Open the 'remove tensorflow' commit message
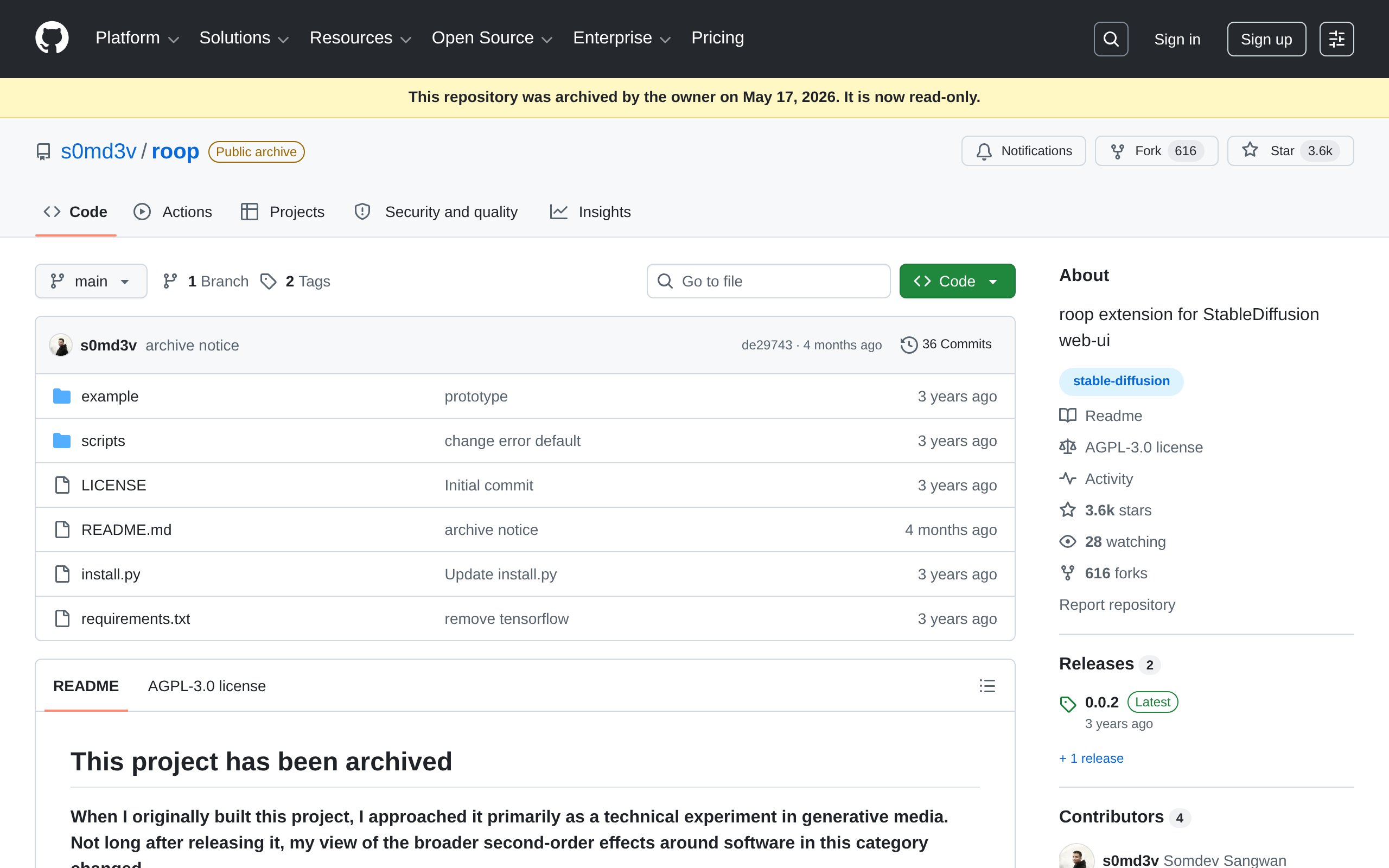 (x=506, y=619)
